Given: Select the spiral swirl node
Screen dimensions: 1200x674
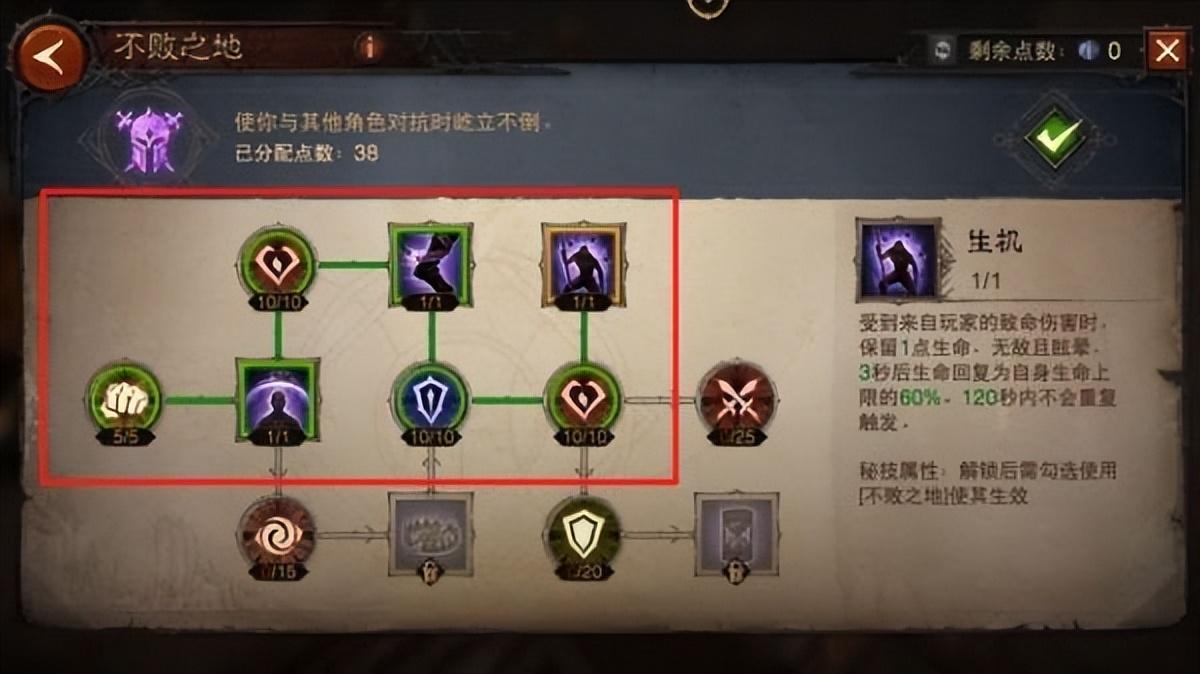Looking at the screenshot, I should coord(277,535).
